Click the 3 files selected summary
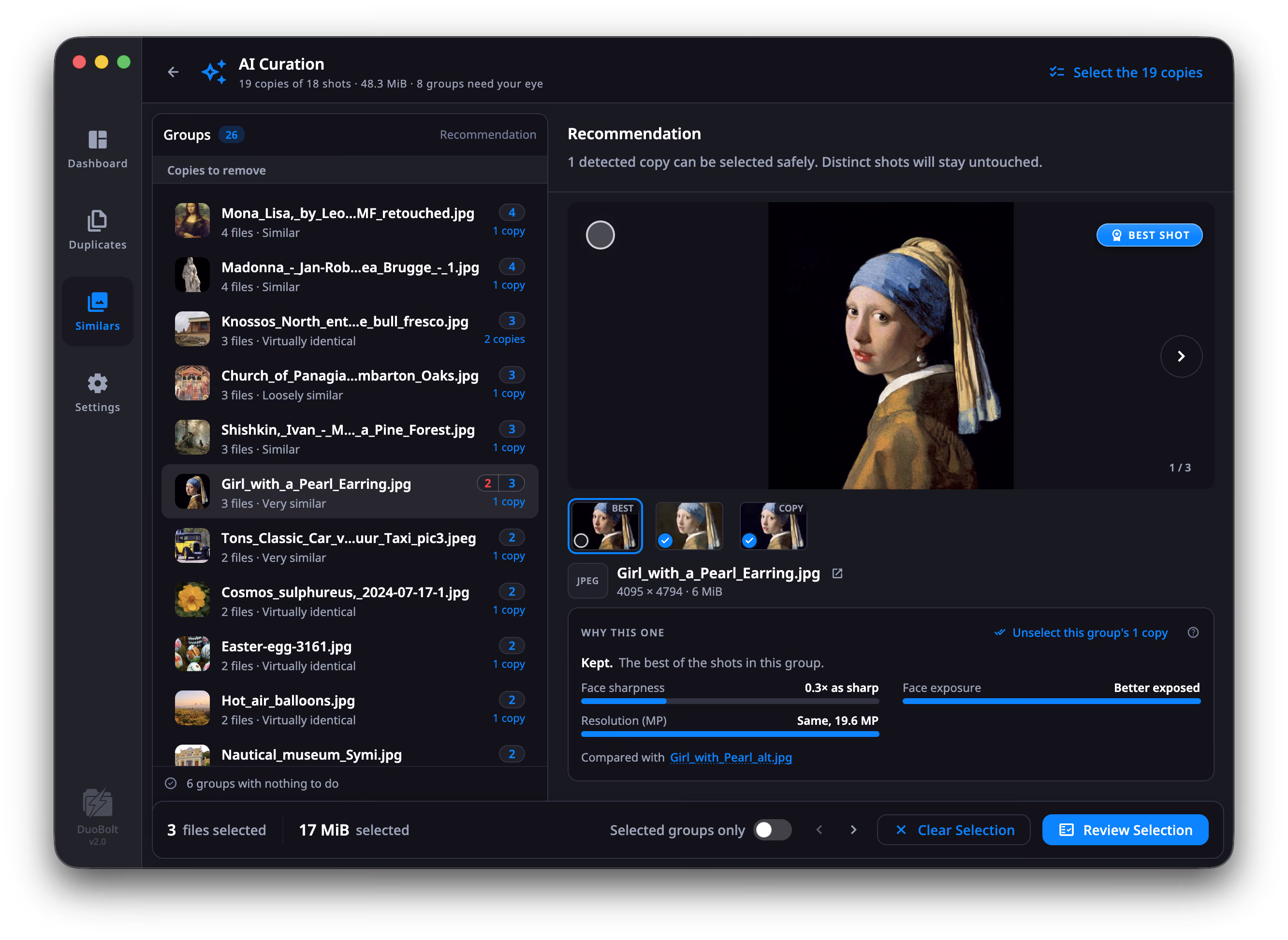 click(x=216, y=830)
